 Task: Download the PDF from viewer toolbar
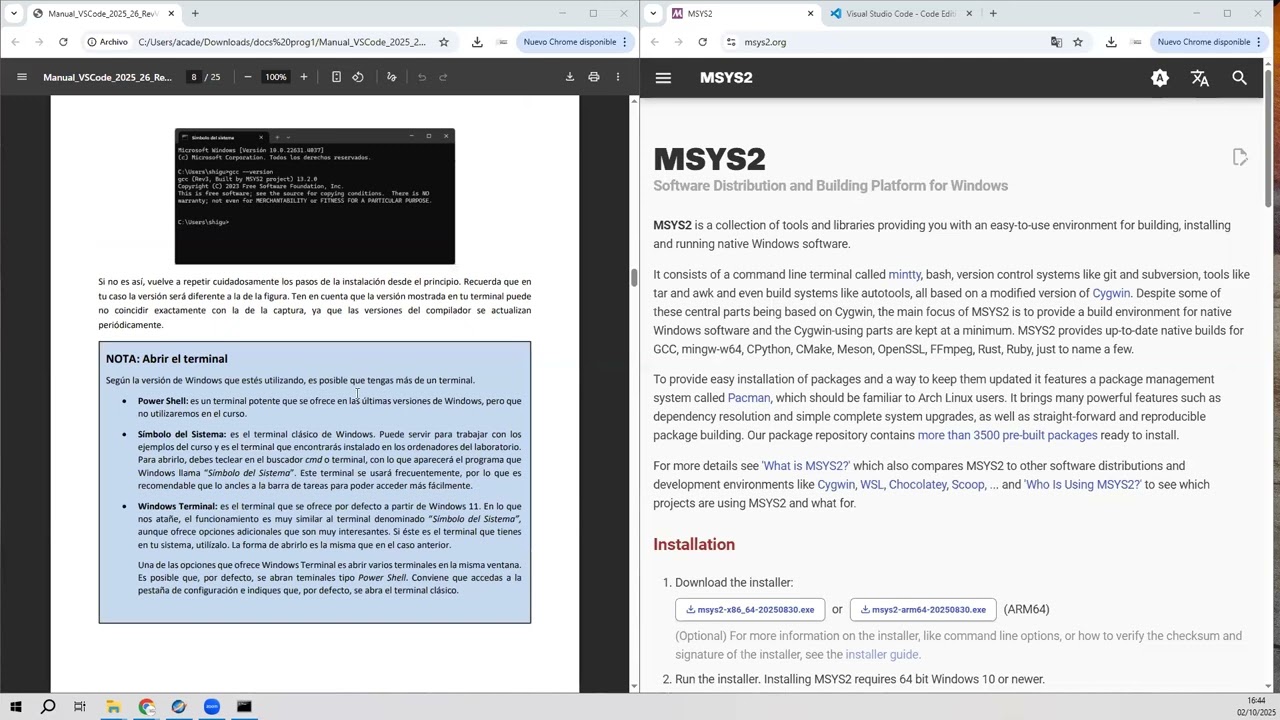[x=570, y=77]
